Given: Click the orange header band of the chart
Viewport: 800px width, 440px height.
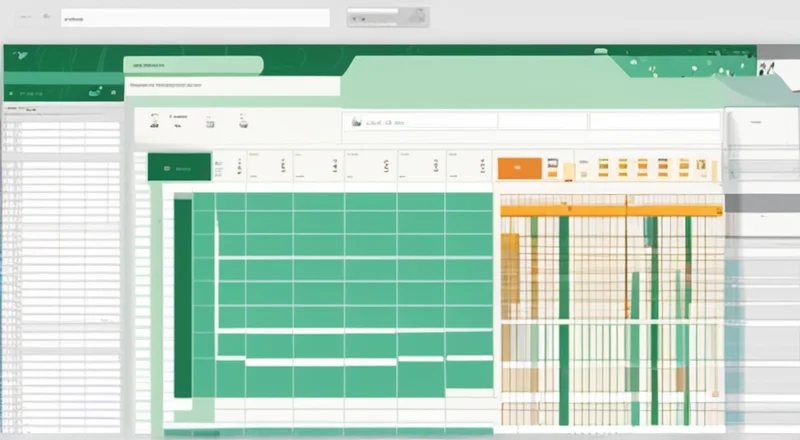Looking at the screenshot, I should coord(610,211).
